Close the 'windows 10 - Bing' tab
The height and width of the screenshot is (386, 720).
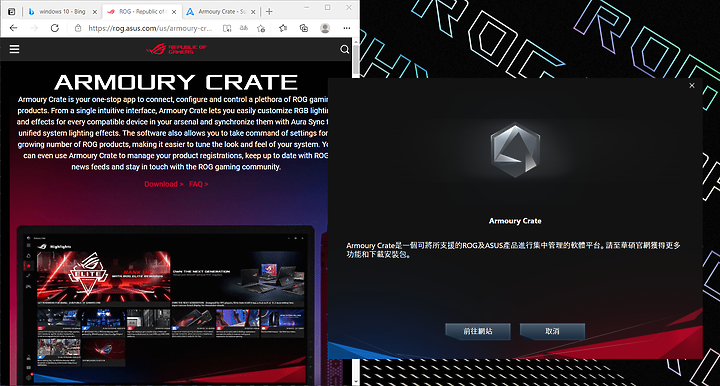(x=95, y=12)
